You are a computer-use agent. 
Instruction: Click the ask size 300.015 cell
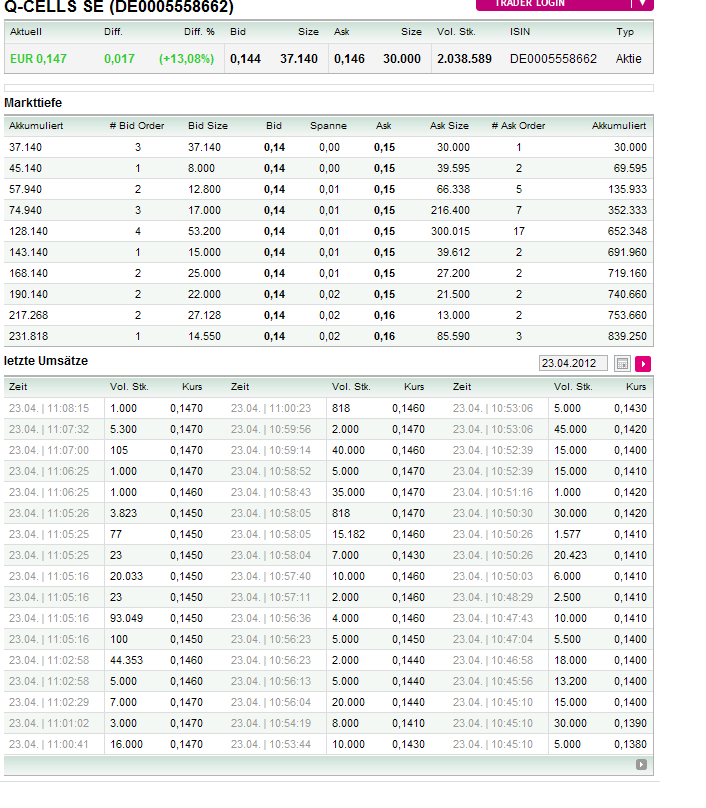pos(449,231)
